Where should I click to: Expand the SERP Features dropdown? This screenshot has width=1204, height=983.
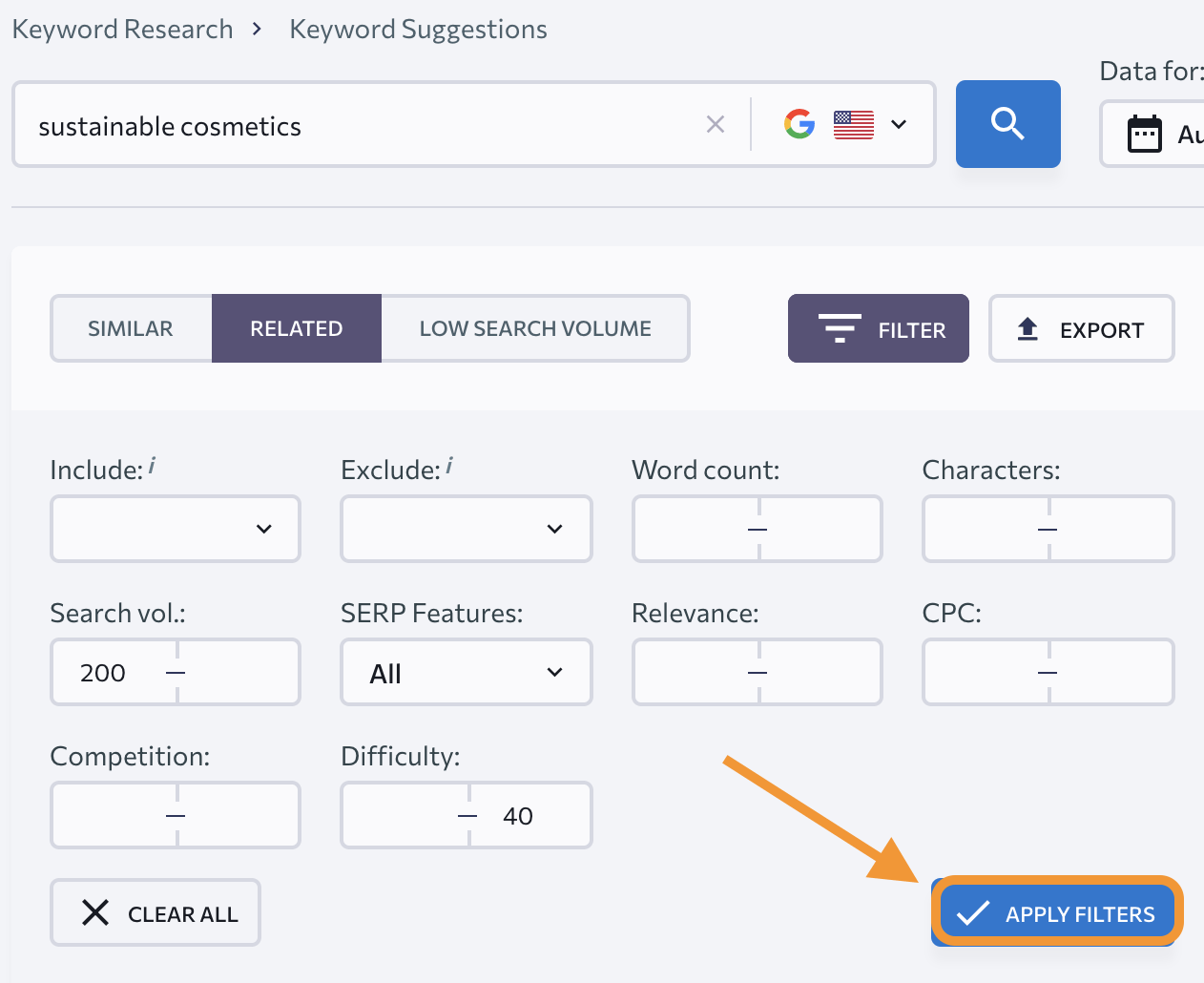coord(466,673)
